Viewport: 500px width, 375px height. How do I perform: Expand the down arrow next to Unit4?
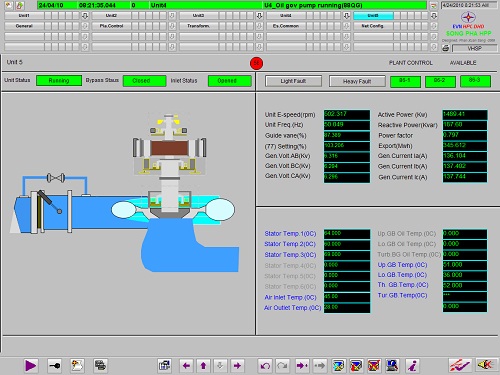tap(347, 16)
